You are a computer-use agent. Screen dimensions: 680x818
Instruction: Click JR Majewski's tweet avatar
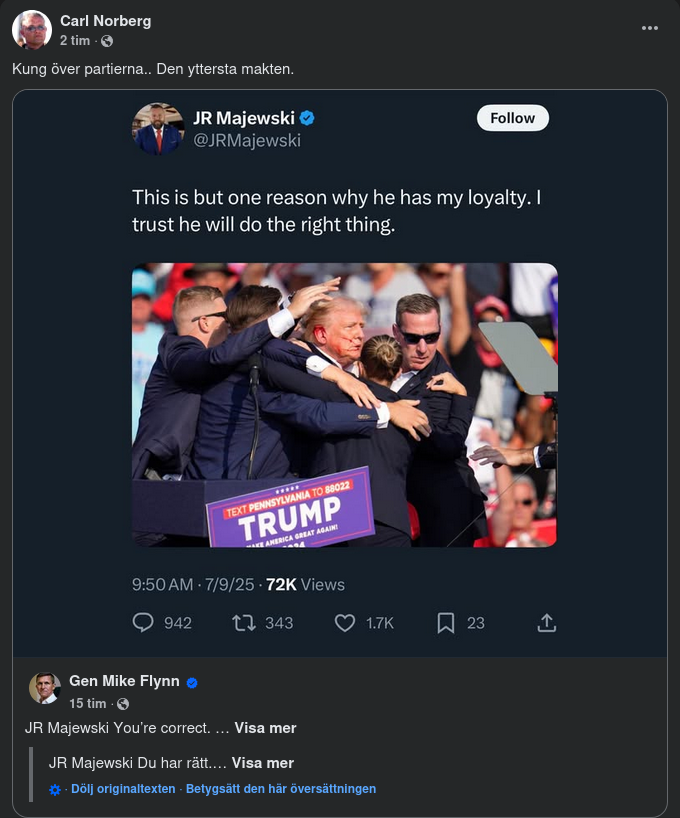click(x=157, y=129)
